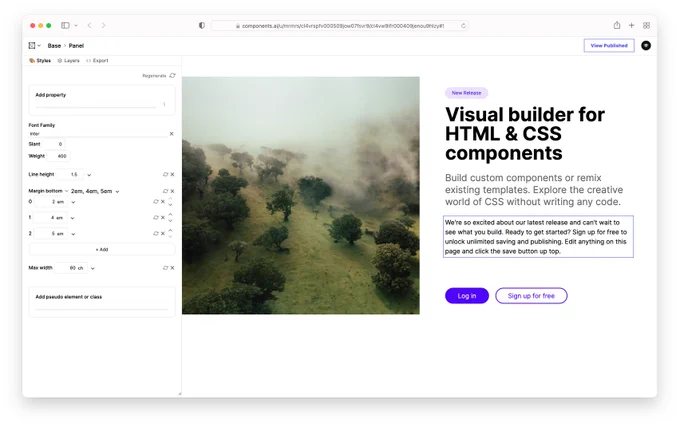The height and width of the screenshot is (427, 680).
Task: Remove margin value row 0
Action: click(163, 202)
